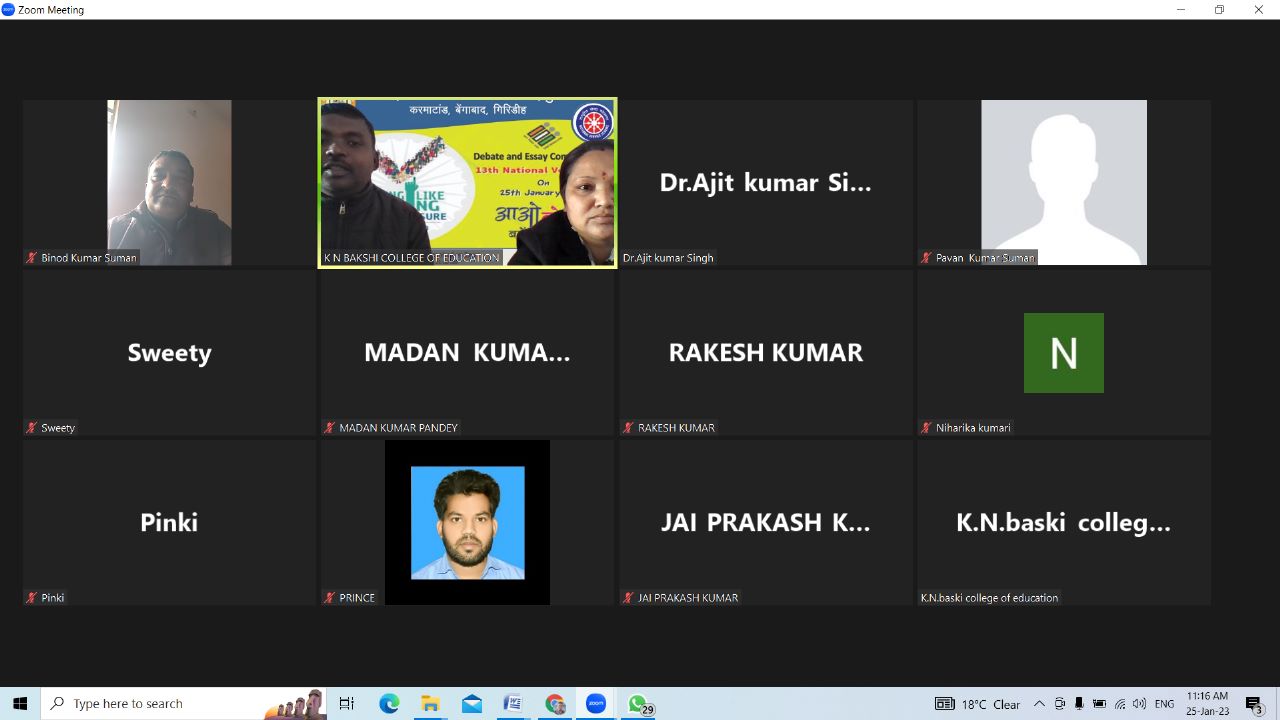Open WhatsApp from the taskbar
This screenshot has width=1280, height=720.
pyautogui.click(x=638, y=704)
